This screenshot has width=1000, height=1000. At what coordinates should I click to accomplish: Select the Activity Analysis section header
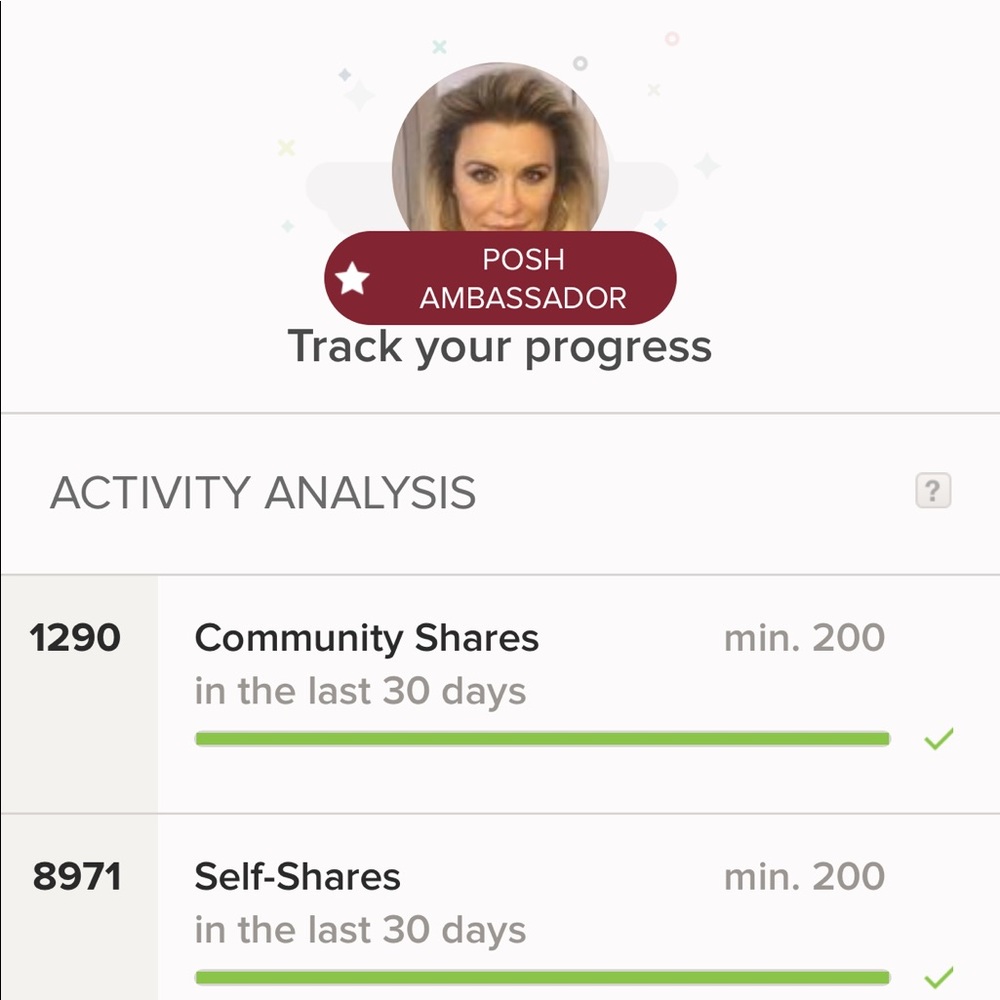263,493
